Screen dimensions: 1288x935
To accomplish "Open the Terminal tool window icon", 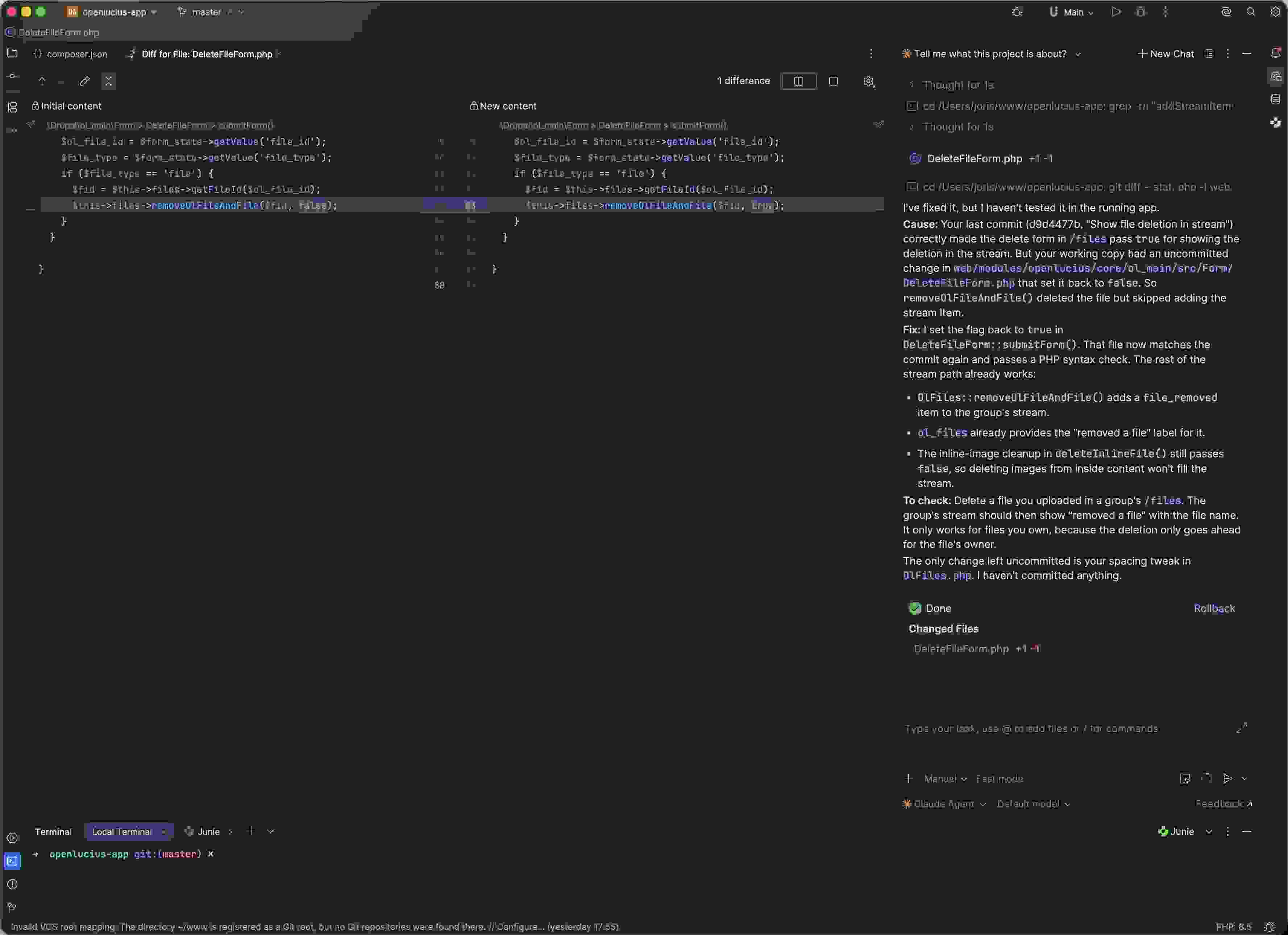I will tap(12, 861).
